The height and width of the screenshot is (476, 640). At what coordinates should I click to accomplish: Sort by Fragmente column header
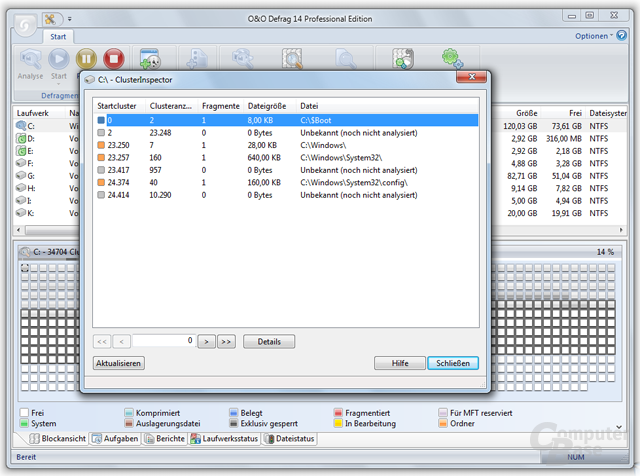click(x=221, y=106)
